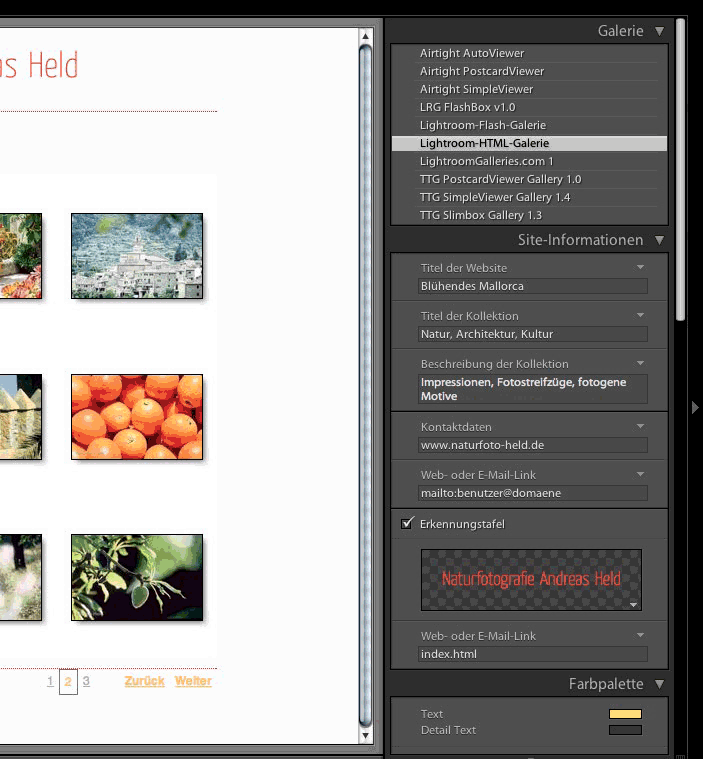Choose TTG Slimbox Gallery 1.3
Image resolution: width=703 pixels, height=759 pixels.
(529, 215)
